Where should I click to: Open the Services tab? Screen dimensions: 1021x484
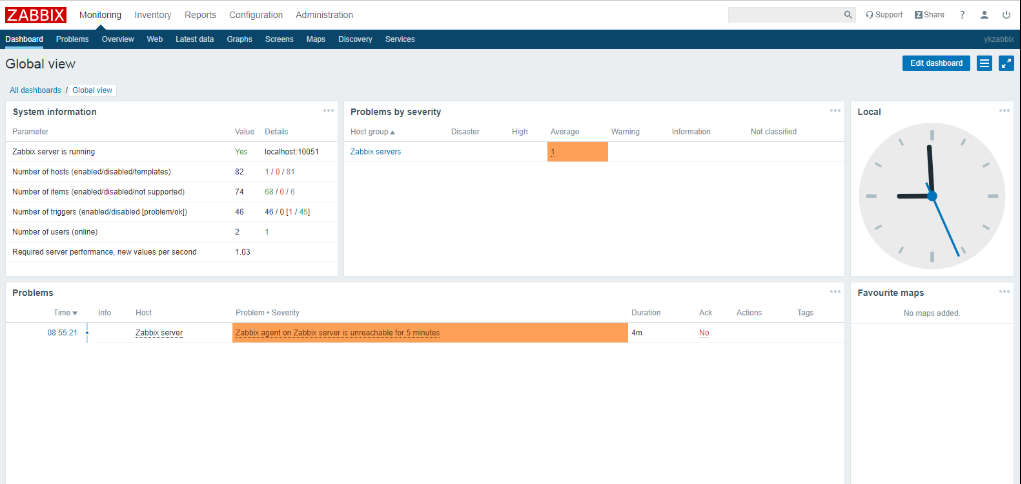(400, 39)
